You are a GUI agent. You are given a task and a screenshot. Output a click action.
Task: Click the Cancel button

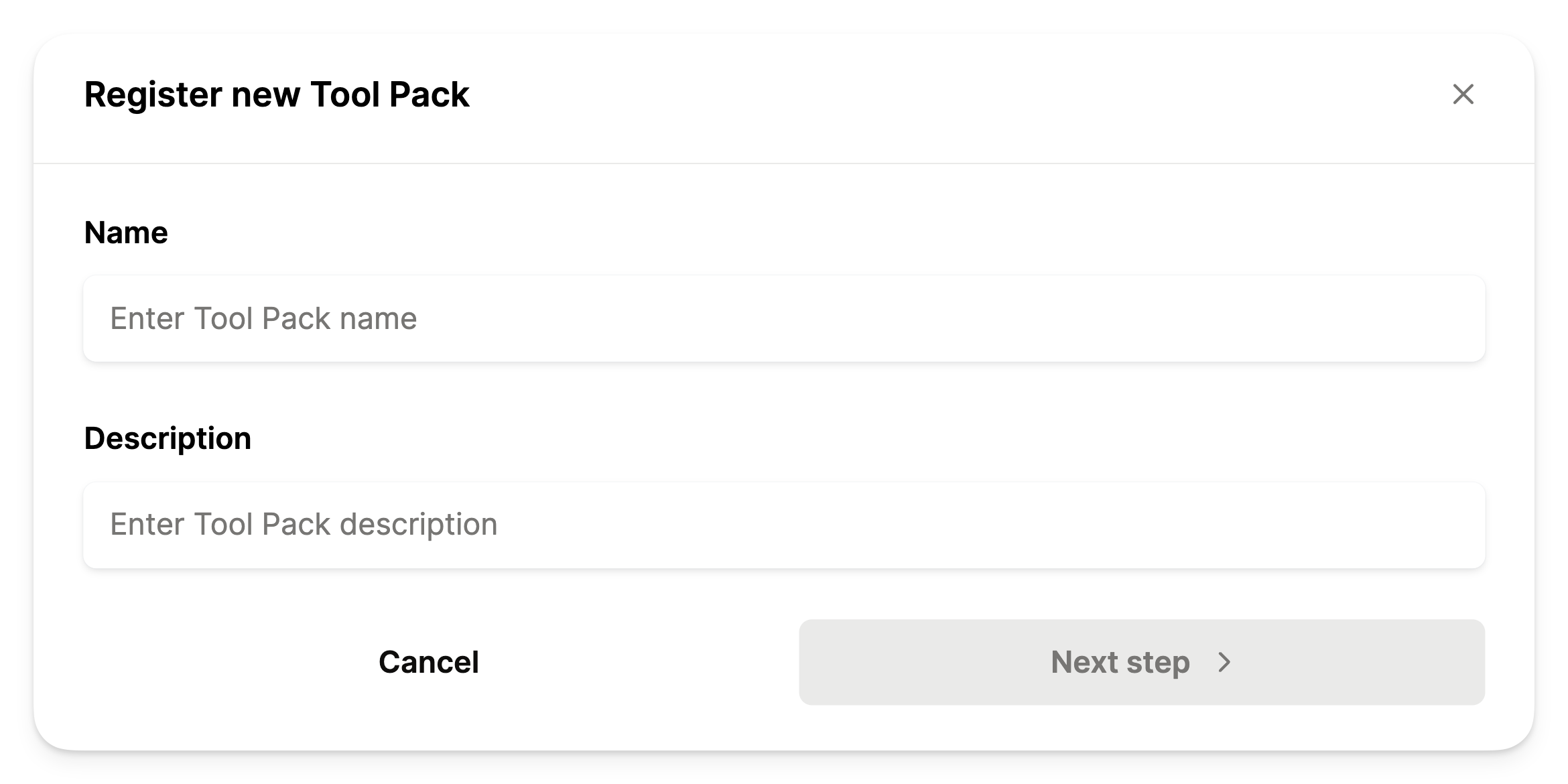coord(429,662)
